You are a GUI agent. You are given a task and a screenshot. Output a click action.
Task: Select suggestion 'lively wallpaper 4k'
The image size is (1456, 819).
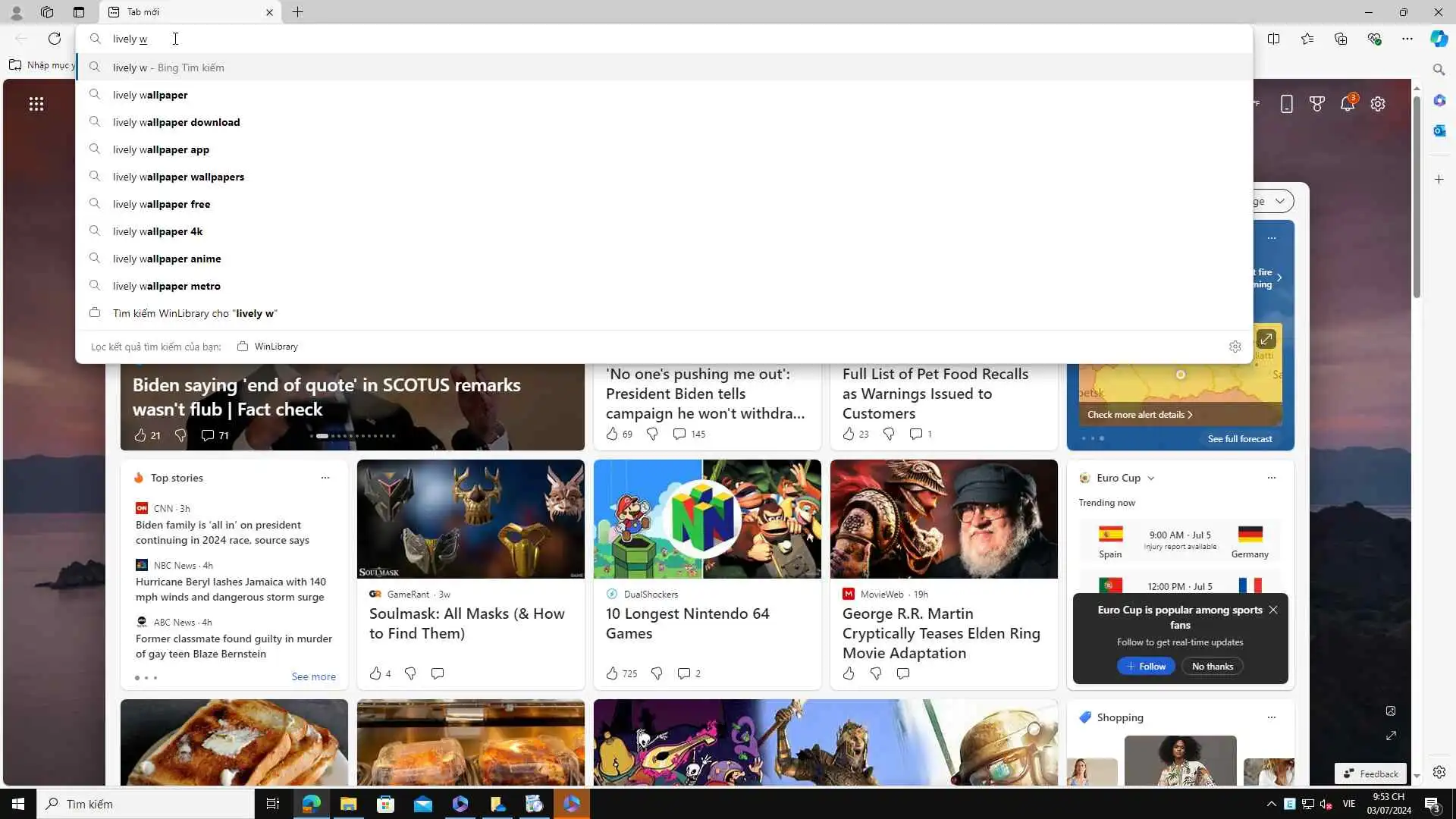pyautogui.click(x=158, y=231)
